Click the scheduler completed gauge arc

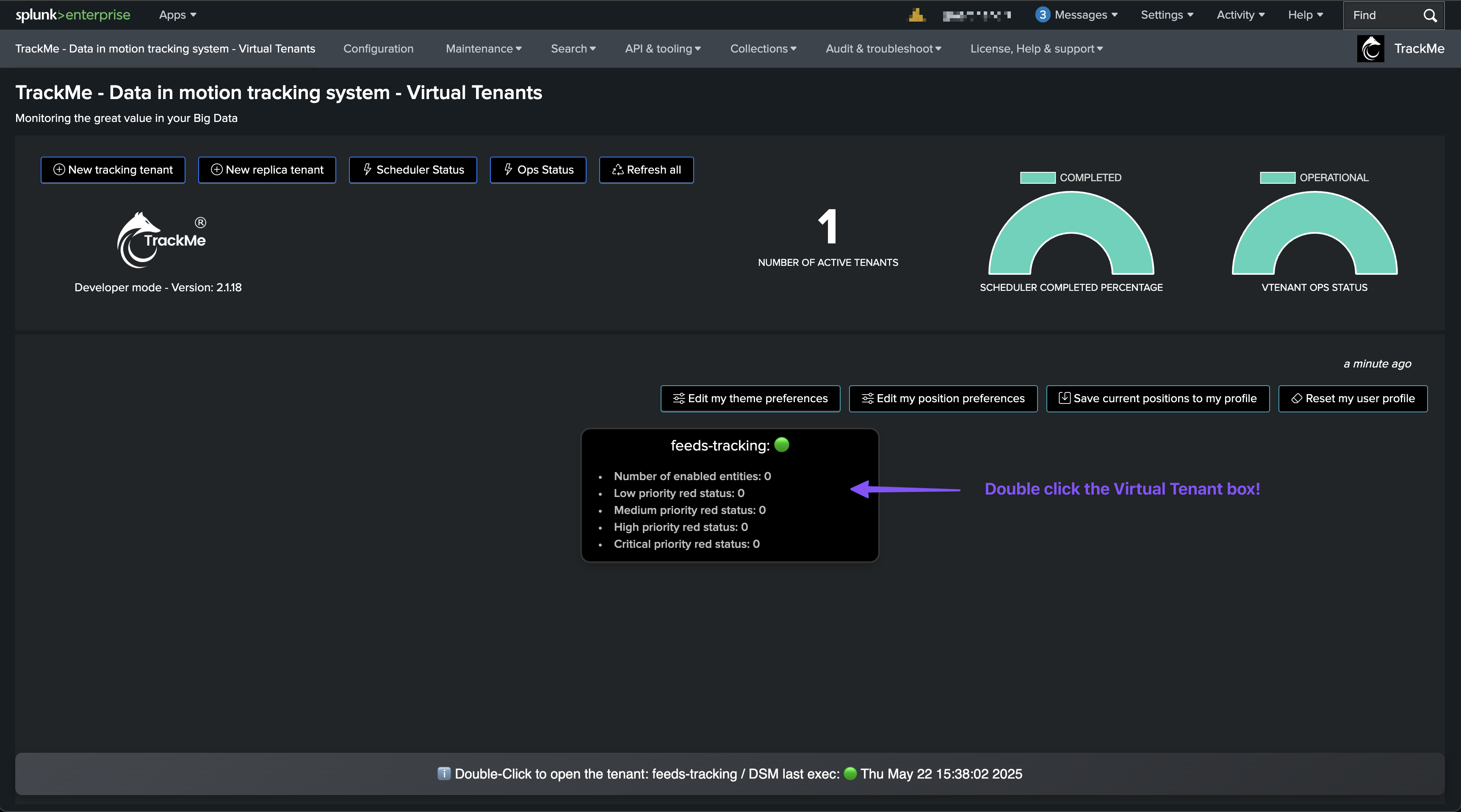coord(1071,213)
